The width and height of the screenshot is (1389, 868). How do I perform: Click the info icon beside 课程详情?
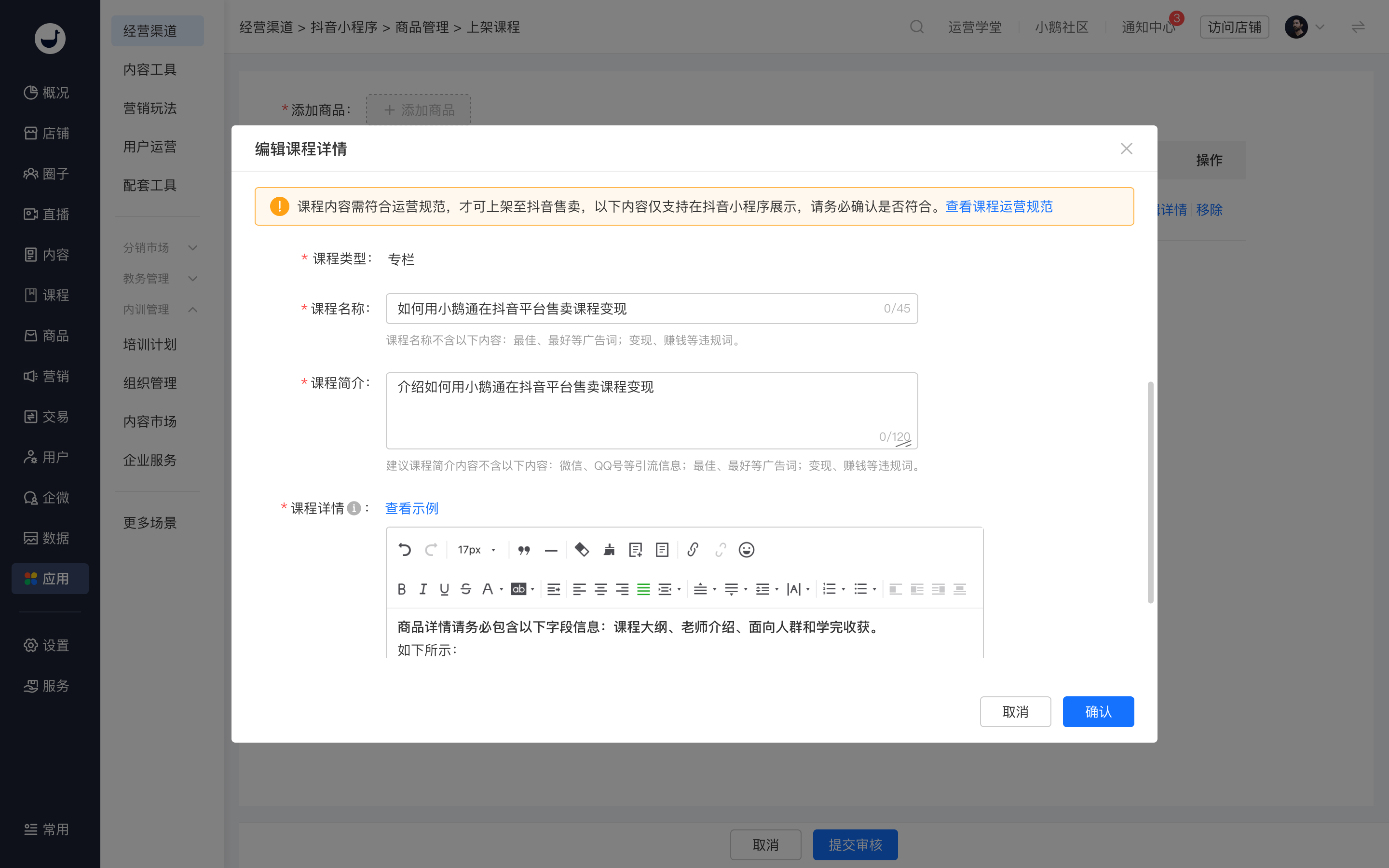click(x=354, y=508)
